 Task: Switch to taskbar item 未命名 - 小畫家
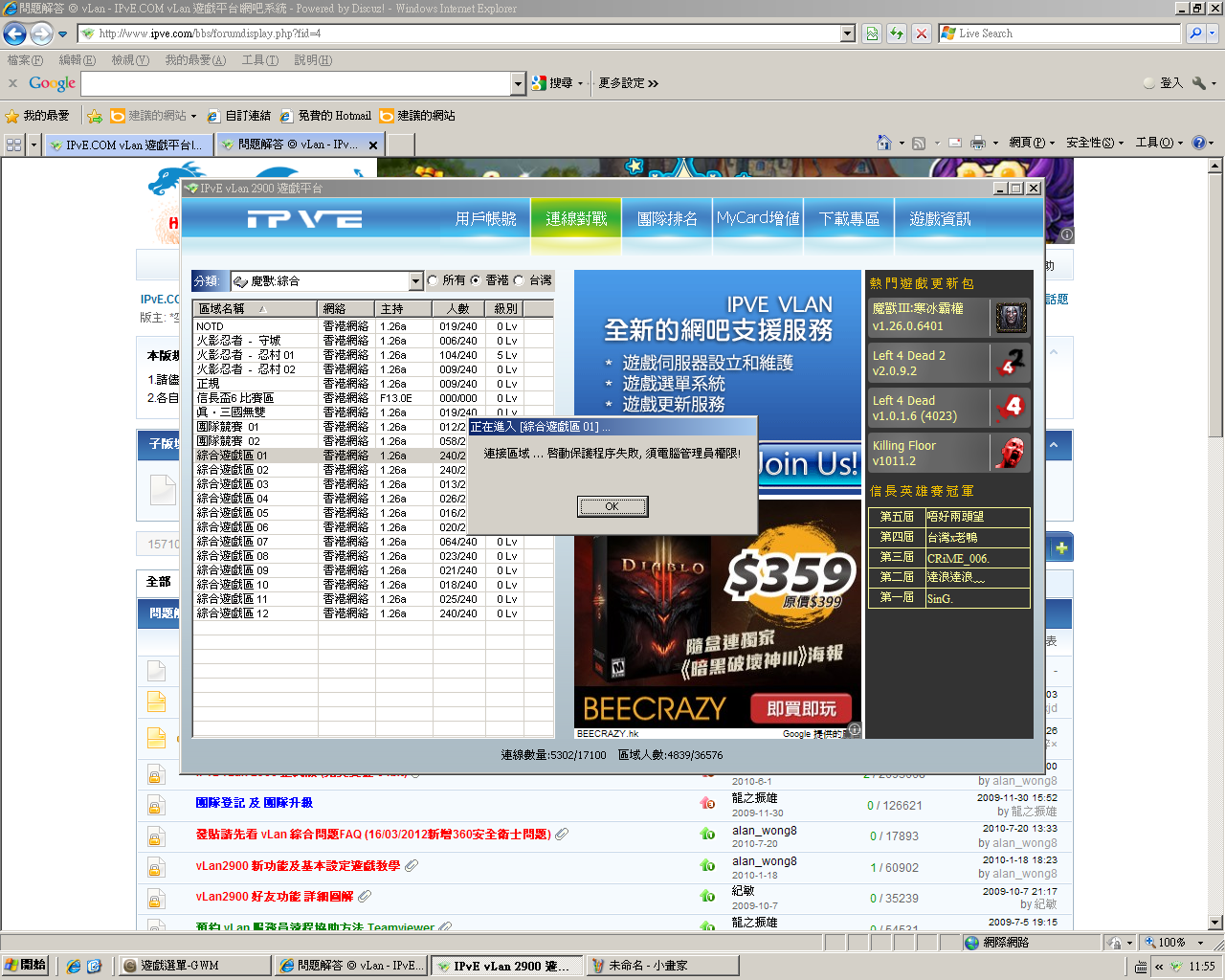pyautogui.click(x=662, y=966)
